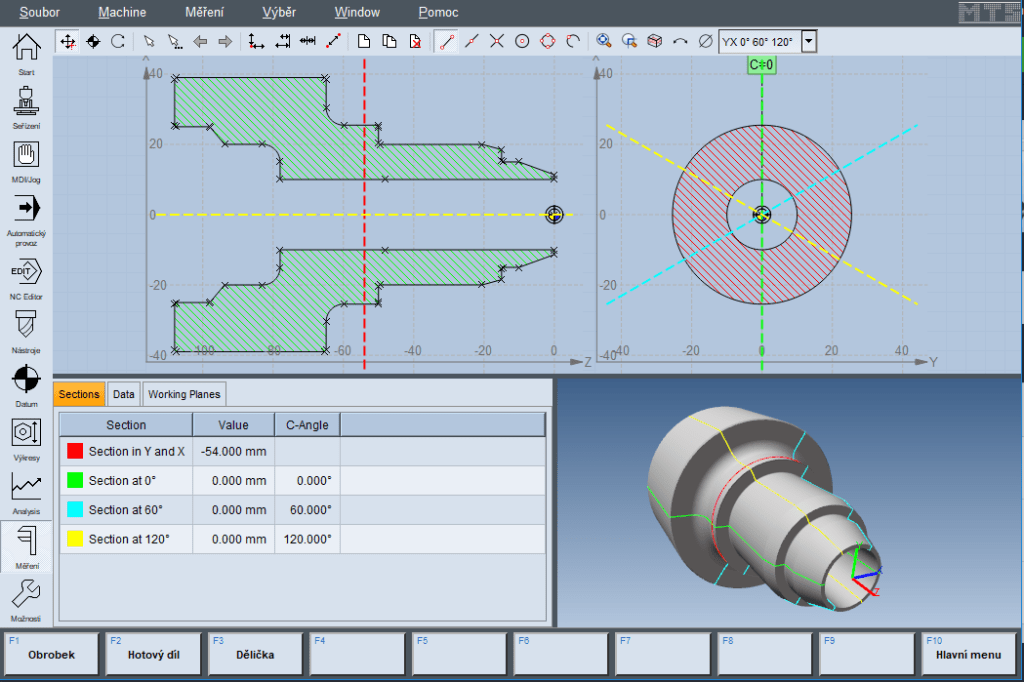
Task: Open the Výběr menu
Action: tap(278, 12)
